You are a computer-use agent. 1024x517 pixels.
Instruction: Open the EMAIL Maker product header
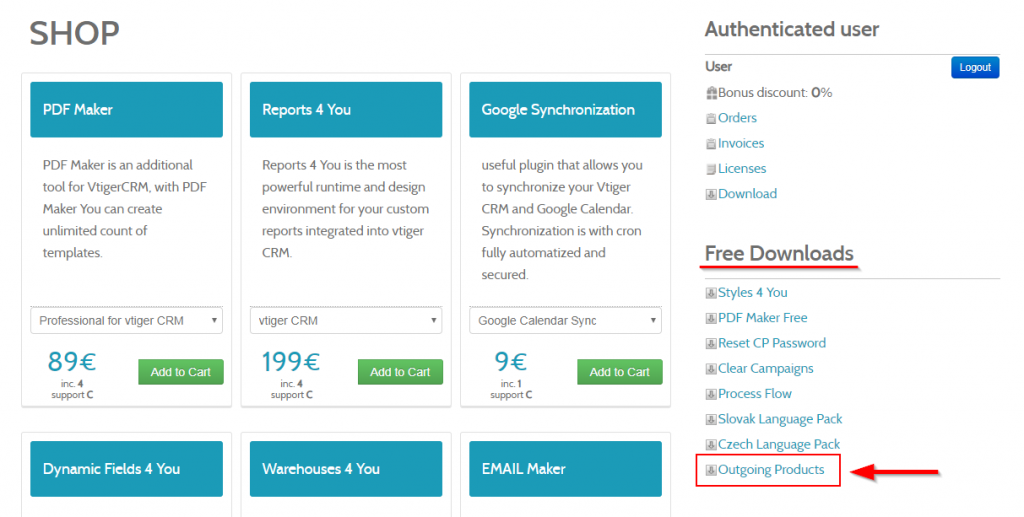[x=565, y=469]
